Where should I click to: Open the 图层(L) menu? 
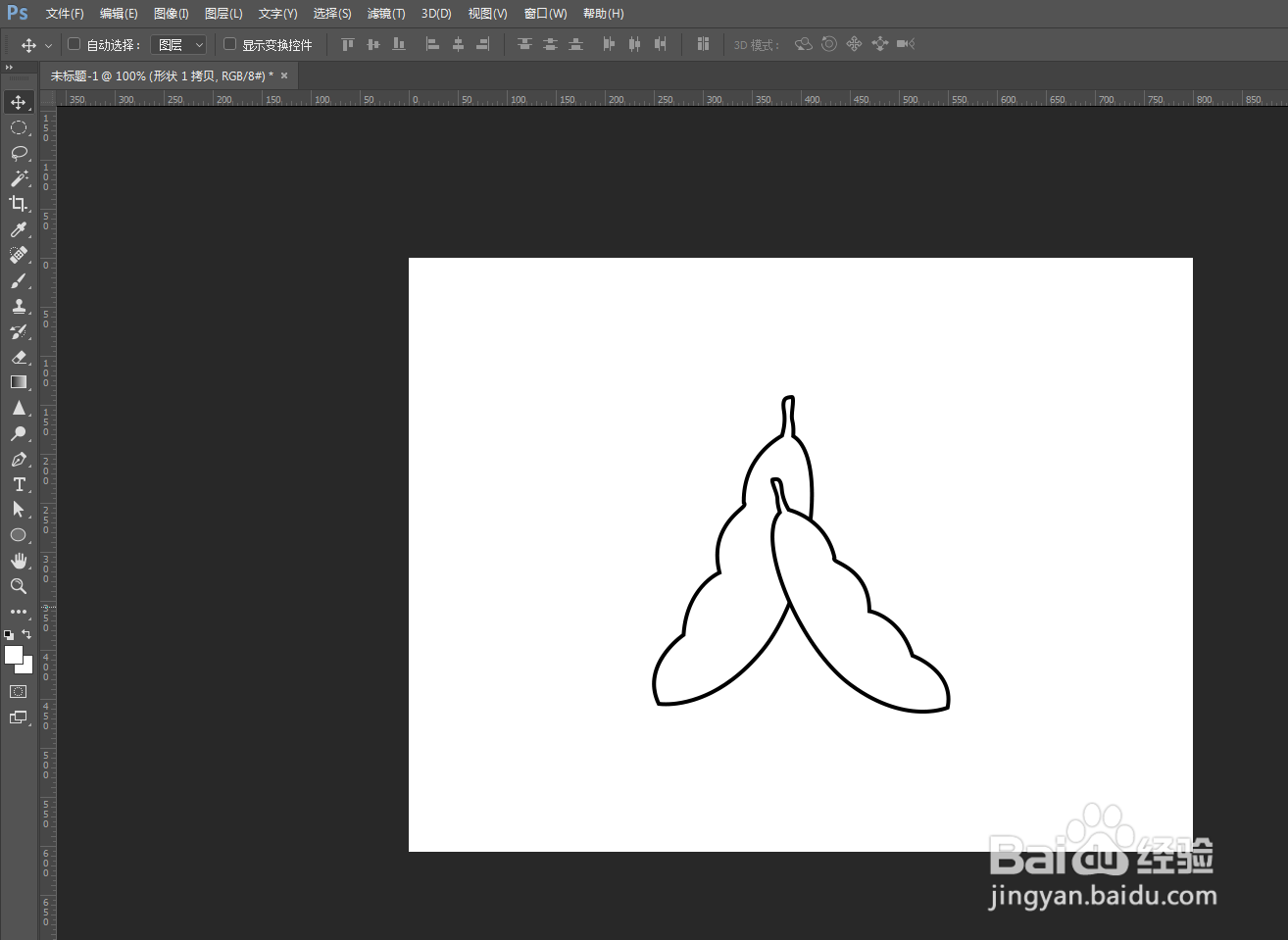point(223,14)
